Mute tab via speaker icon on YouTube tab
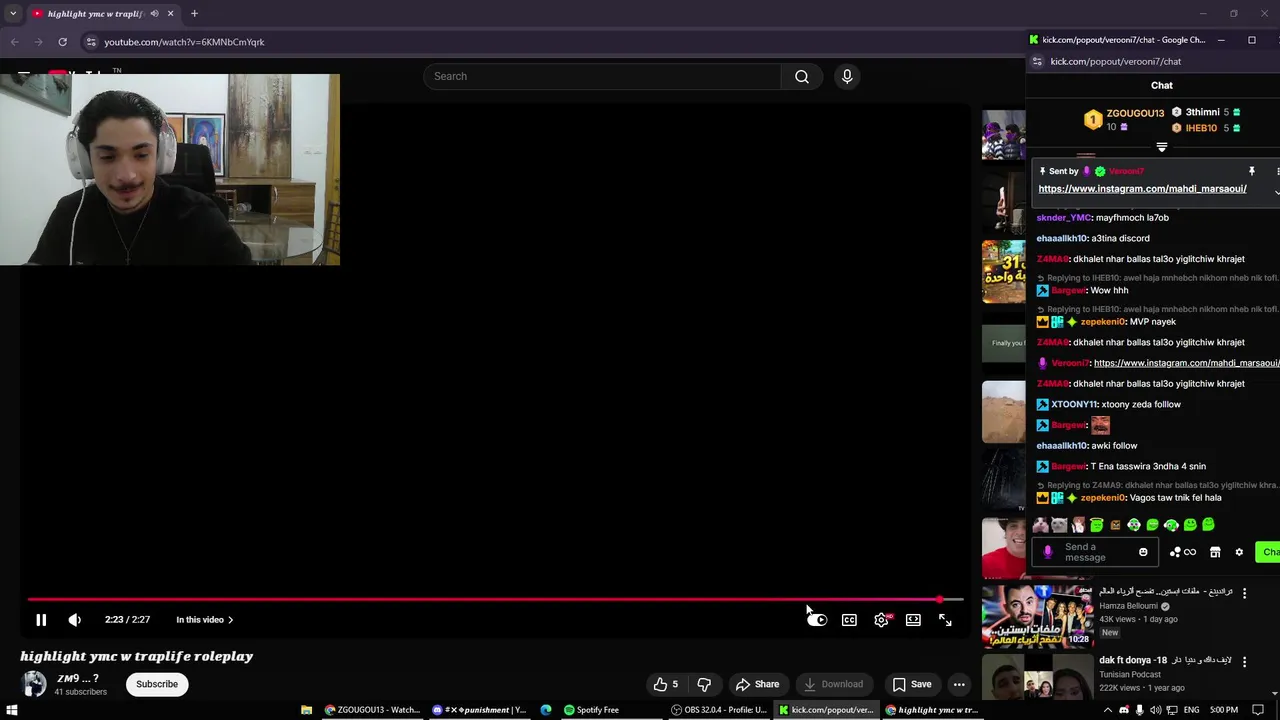This screenshot has width=1280, height=720. [154, 14]
